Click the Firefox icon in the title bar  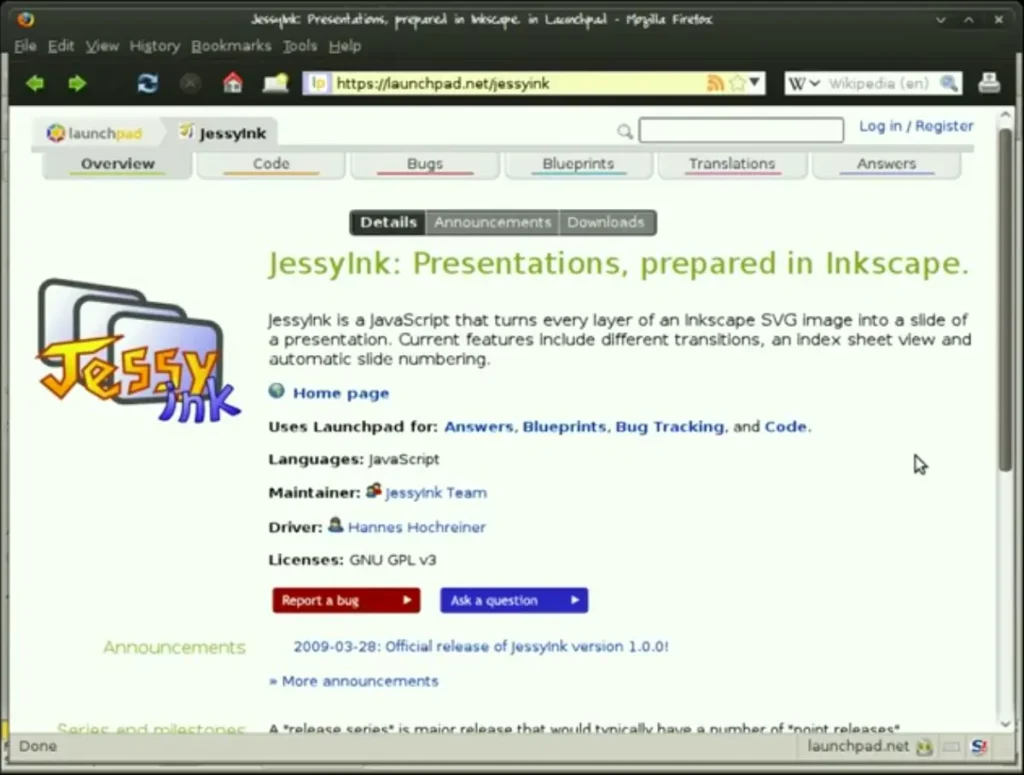pyautogui.click(x=26, y=19)
